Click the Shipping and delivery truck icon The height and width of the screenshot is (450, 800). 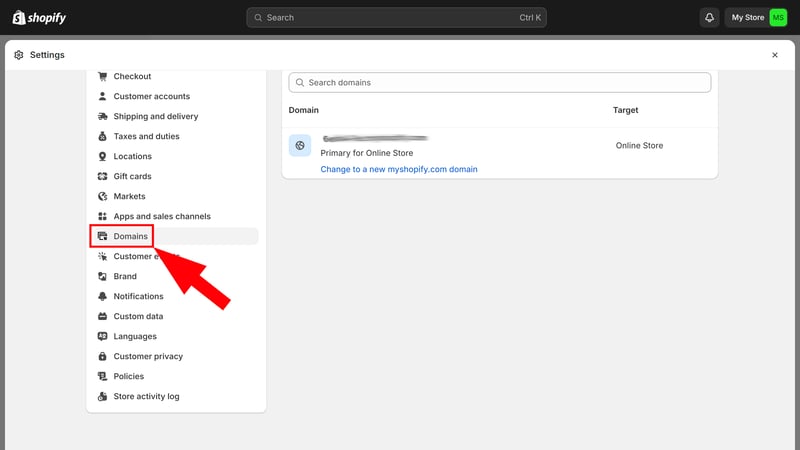tap(103, 116)
